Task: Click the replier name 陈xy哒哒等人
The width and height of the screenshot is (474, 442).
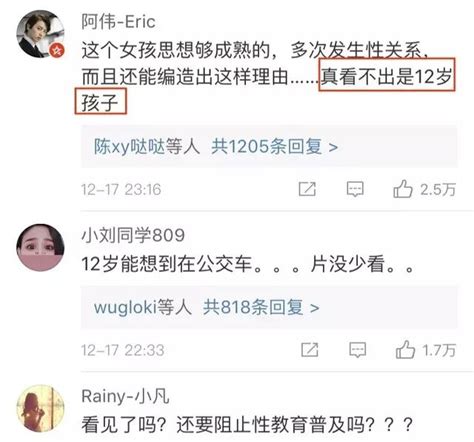Action: click(147, 147)
